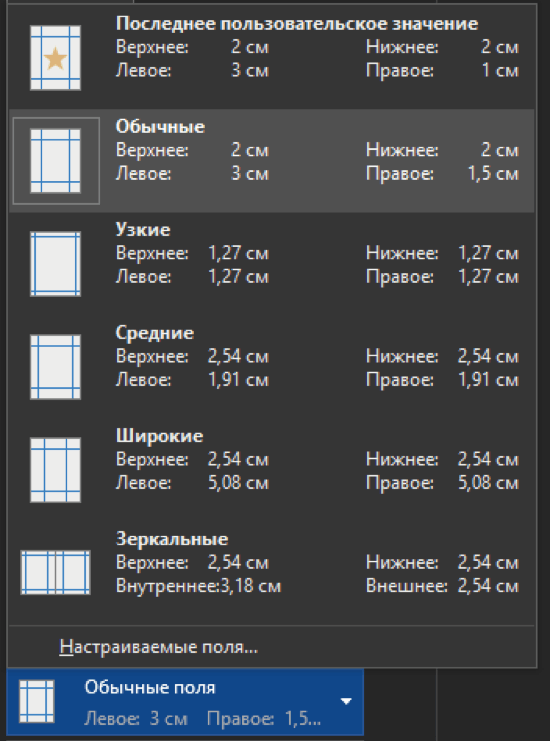Click Нижнее 1,27 см in Узкие entry
550x741 pixels.
[x=442, y=253]
